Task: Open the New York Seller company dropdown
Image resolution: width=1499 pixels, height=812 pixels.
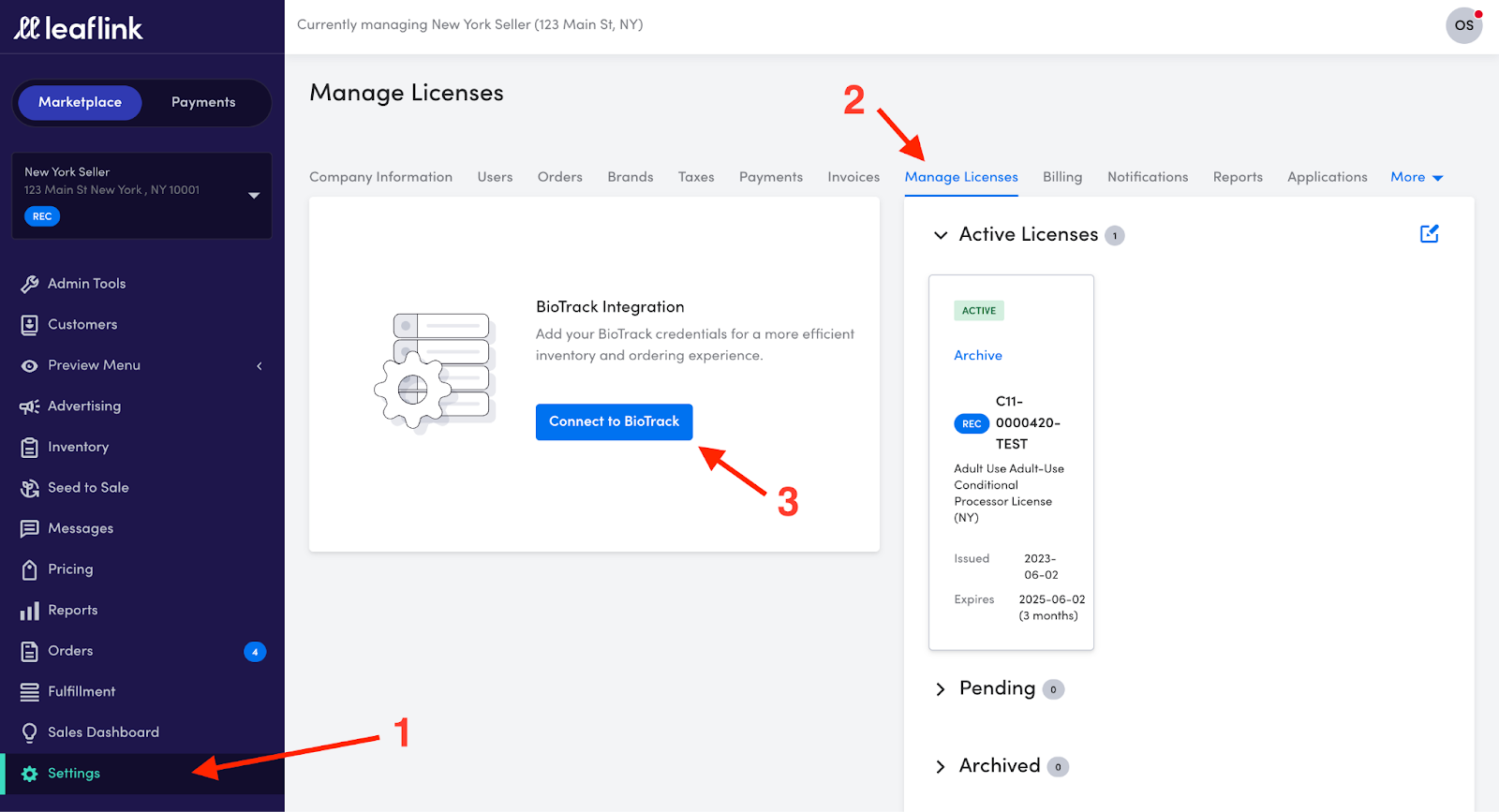Action: coord(142,196)
